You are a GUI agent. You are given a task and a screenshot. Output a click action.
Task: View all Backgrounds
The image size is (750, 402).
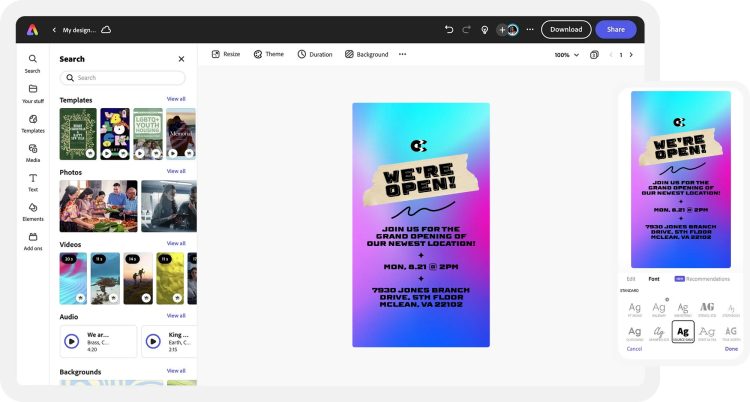coord(176,370)
